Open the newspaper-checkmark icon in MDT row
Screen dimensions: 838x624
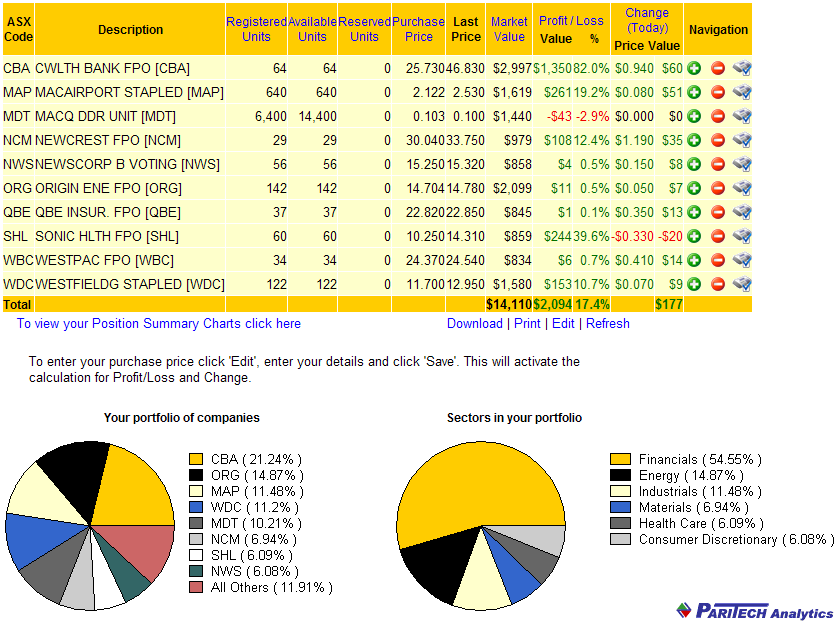(742, 116)
